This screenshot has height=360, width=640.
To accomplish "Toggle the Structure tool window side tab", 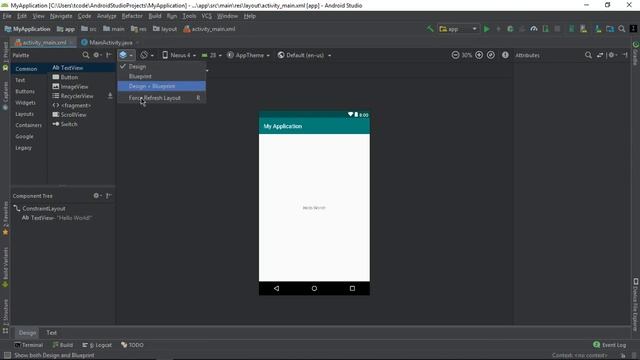I will [5, 316].
